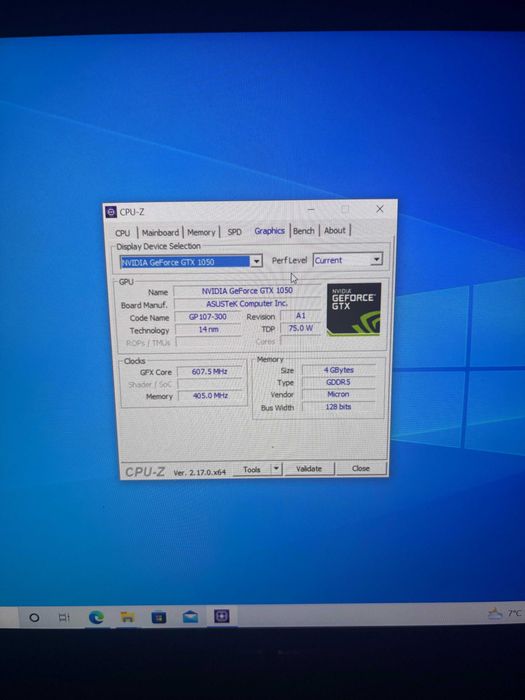
Task: Click the Tools button
Action: pyautogui.click(x=252, y=470)
